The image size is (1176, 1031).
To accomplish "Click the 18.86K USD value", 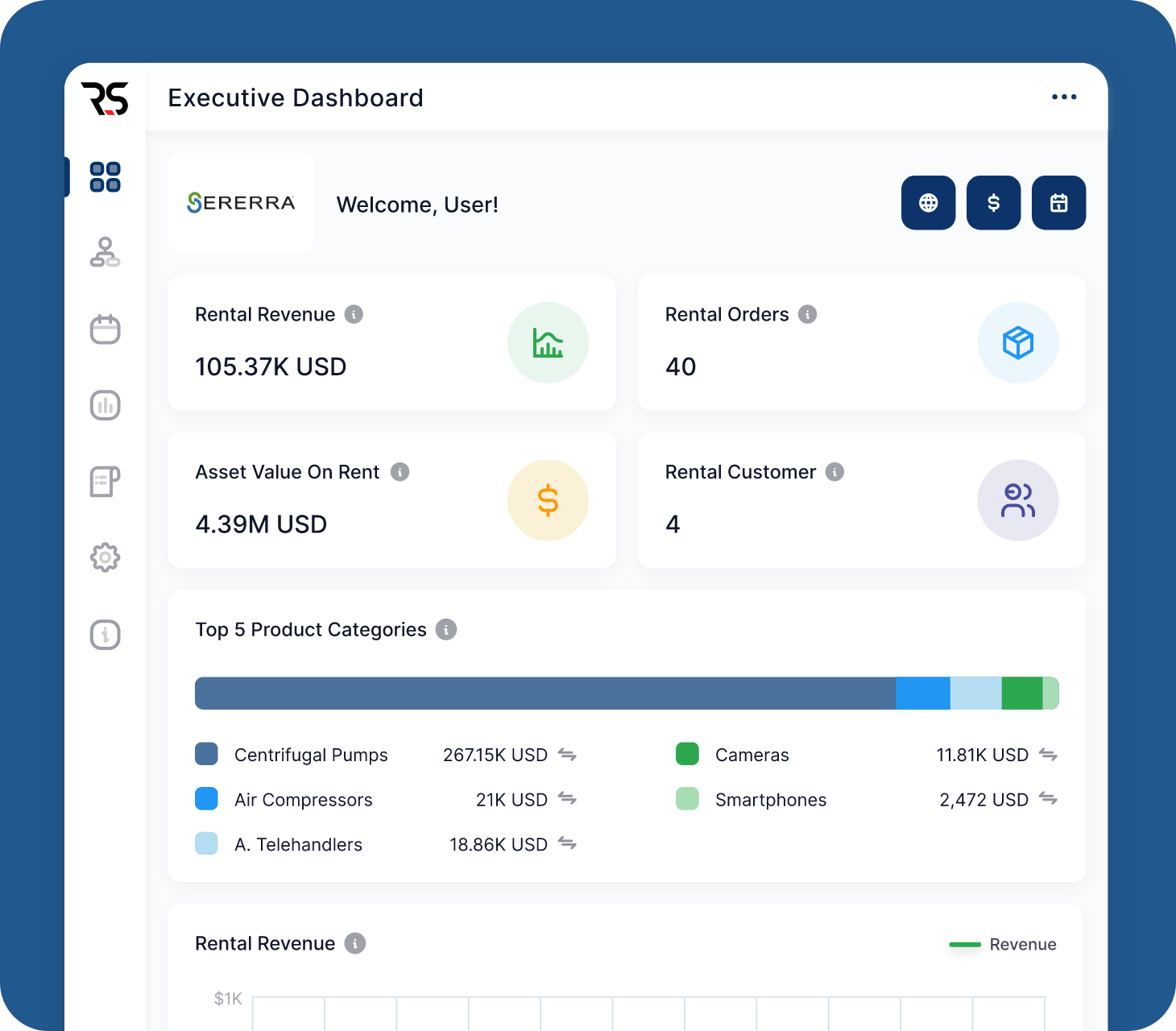I will (499, 844).
